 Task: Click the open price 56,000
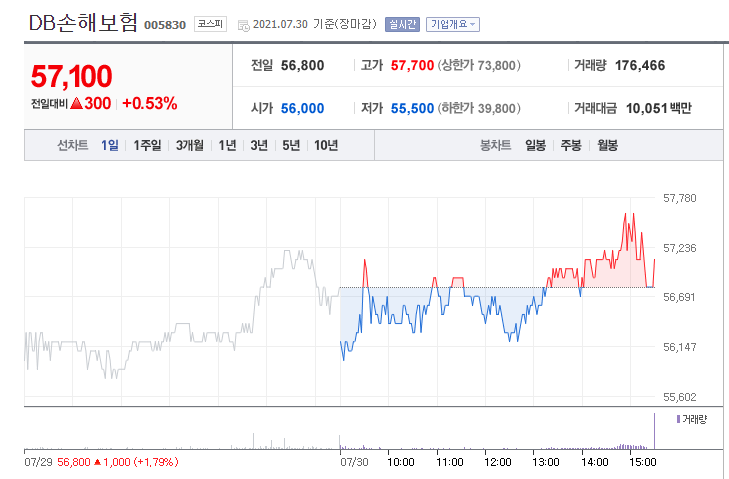[302, 108]
